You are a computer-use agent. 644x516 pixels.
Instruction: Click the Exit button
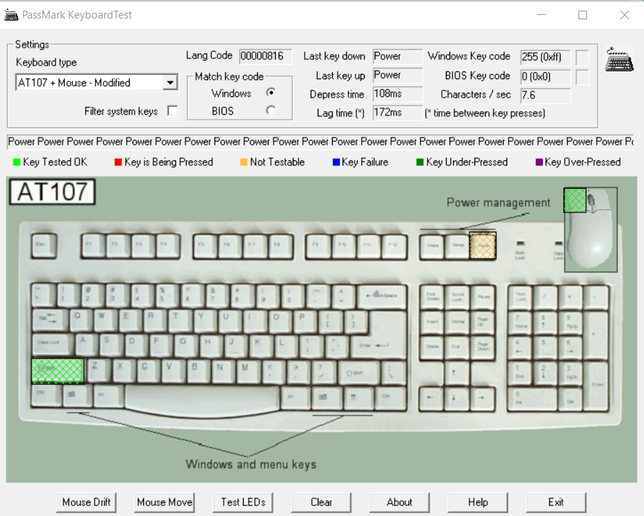(556, 502)
